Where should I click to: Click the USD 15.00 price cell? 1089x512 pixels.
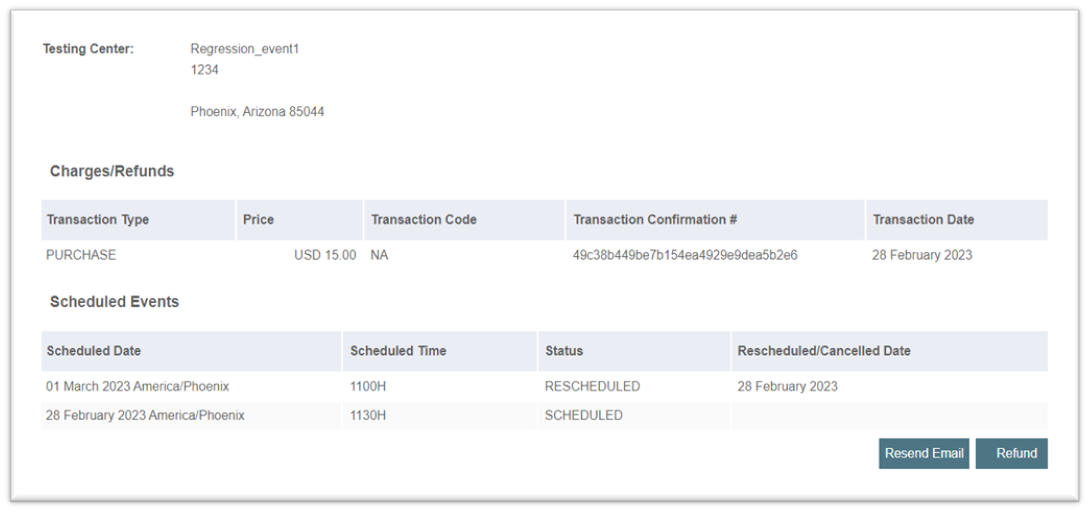pyautogui.click(x=325, y=255)
